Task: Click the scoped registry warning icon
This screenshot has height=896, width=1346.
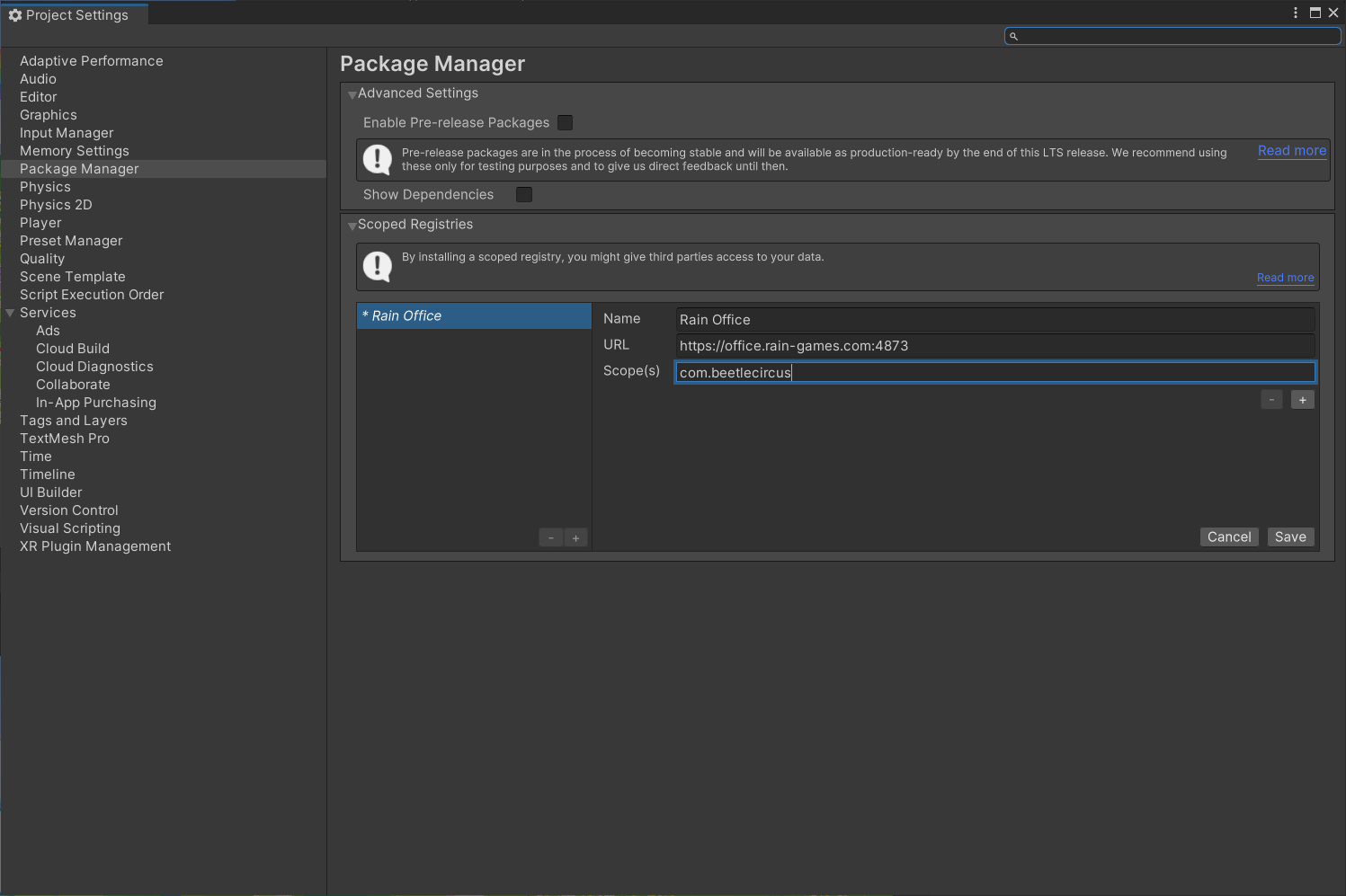Action: (377, 267)
